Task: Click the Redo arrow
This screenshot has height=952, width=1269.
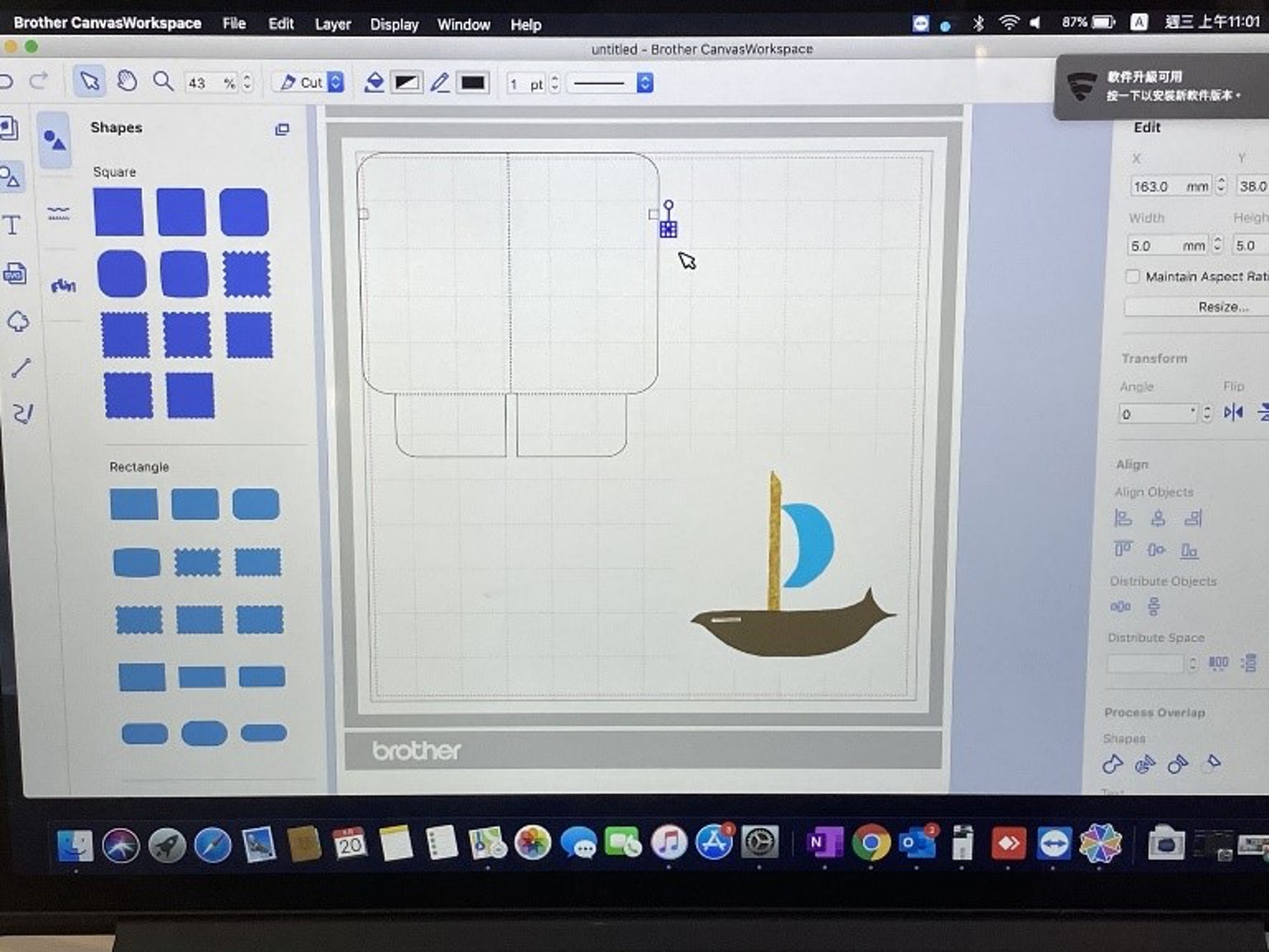Action: point(40,81)
